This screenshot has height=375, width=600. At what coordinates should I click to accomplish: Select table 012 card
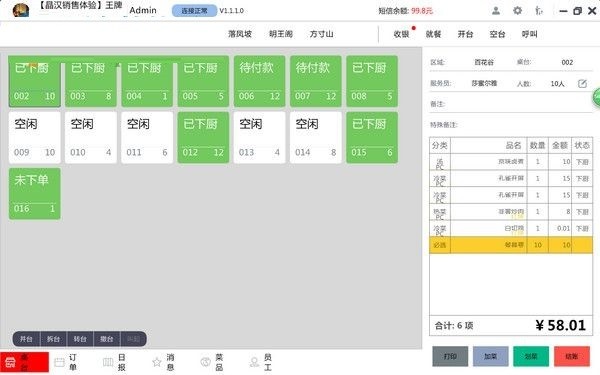(203, 138)
